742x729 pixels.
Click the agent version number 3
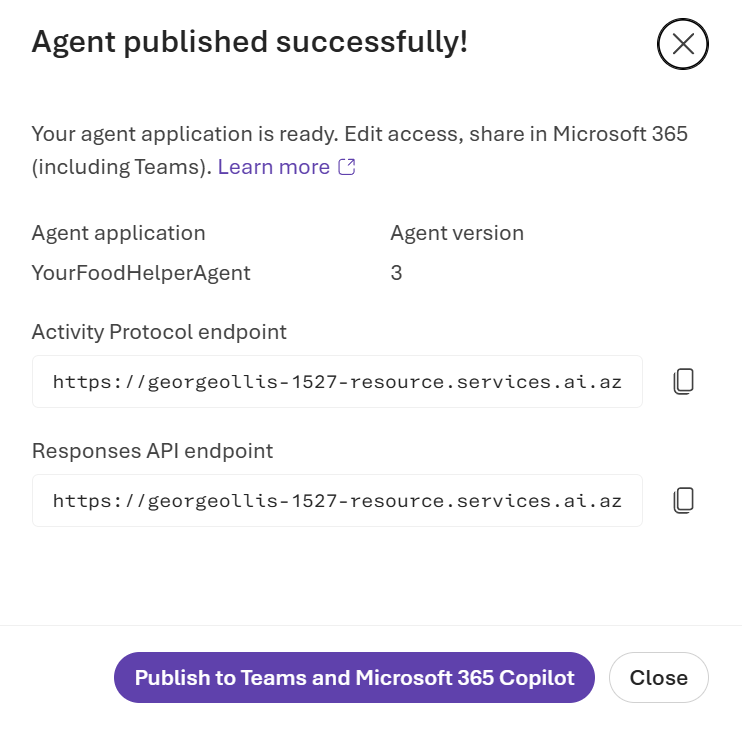[396, 272]
